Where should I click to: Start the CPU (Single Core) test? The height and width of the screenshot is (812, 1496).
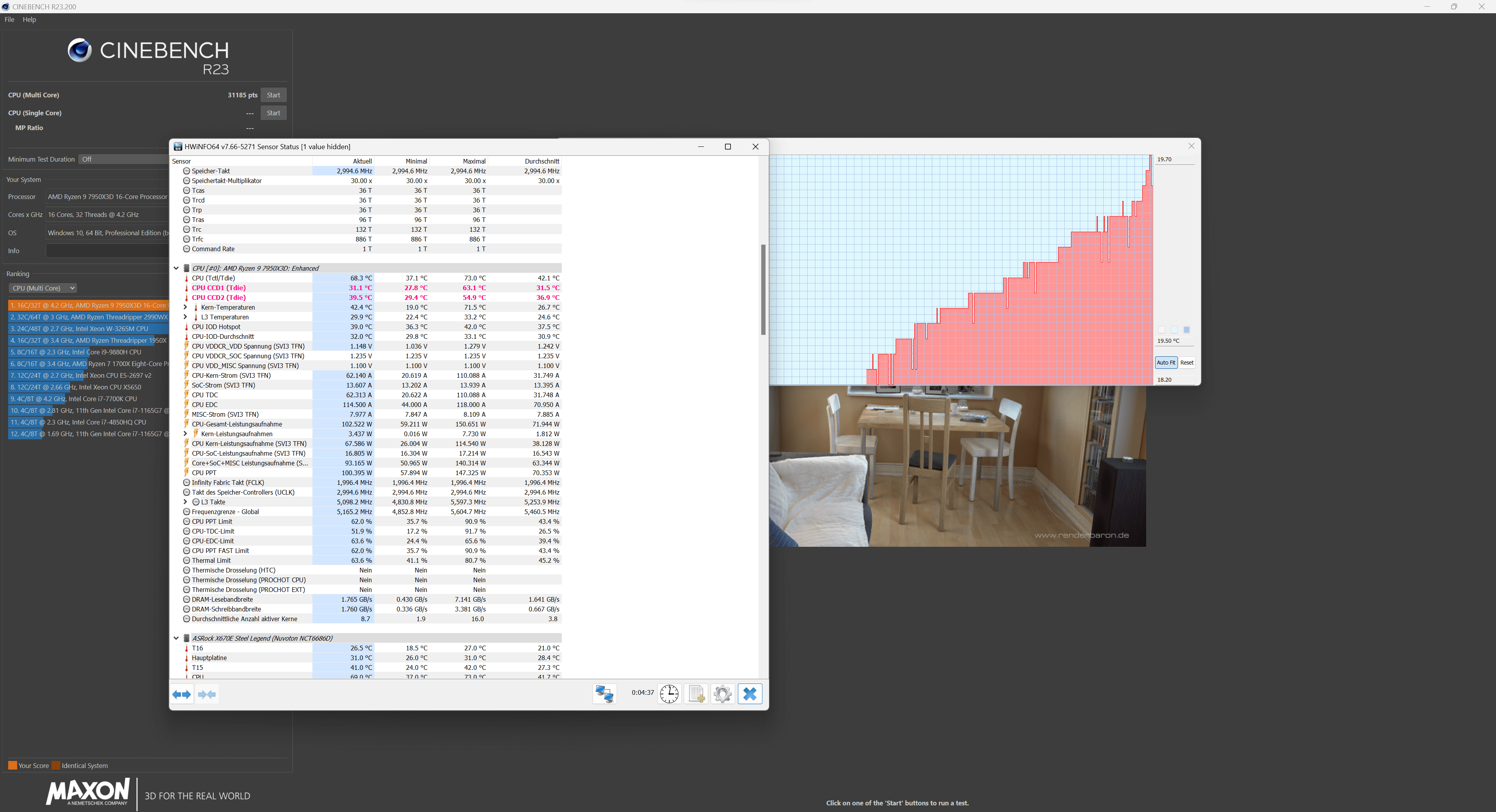tap(273, 113)
